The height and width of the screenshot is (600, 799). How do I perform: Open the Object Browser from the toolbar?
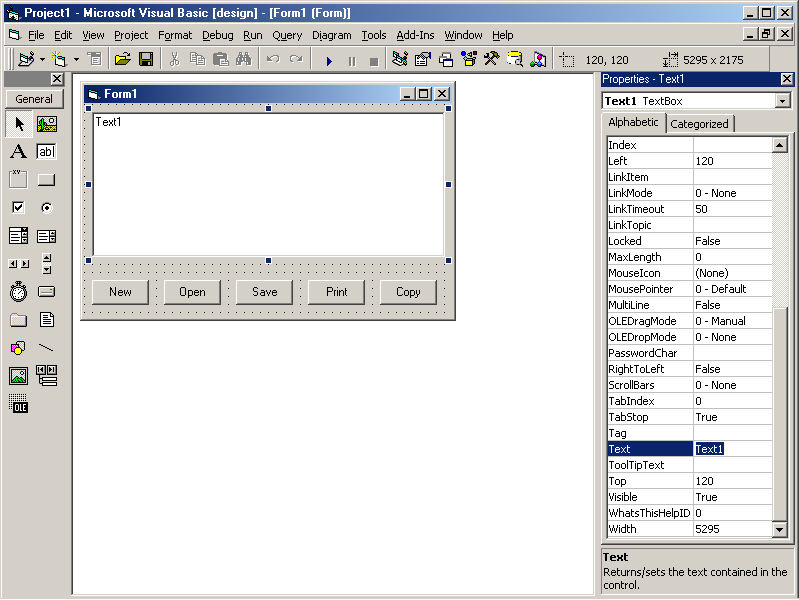click(x=469, y=60)
